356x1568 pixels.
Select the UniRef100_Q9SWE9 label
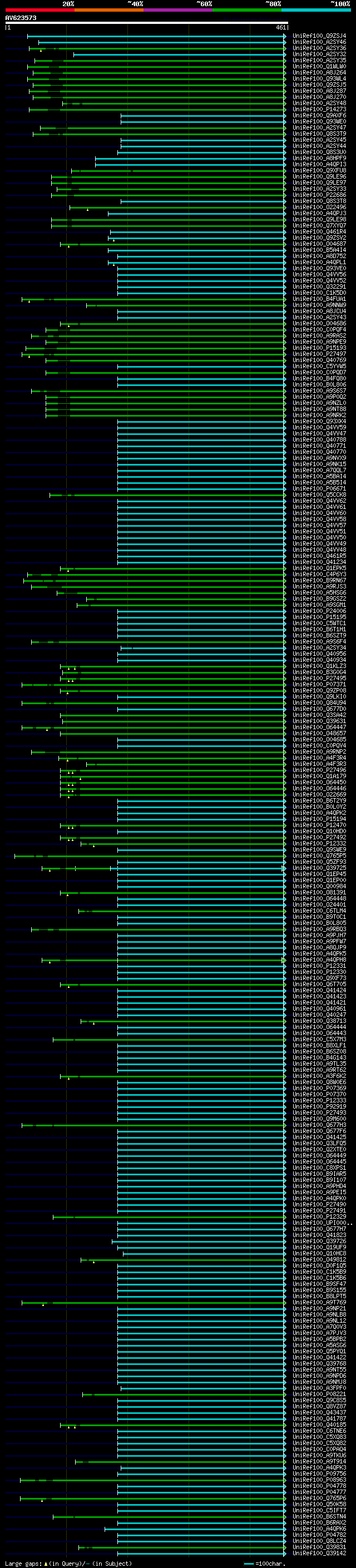click(x=319, y=850)
